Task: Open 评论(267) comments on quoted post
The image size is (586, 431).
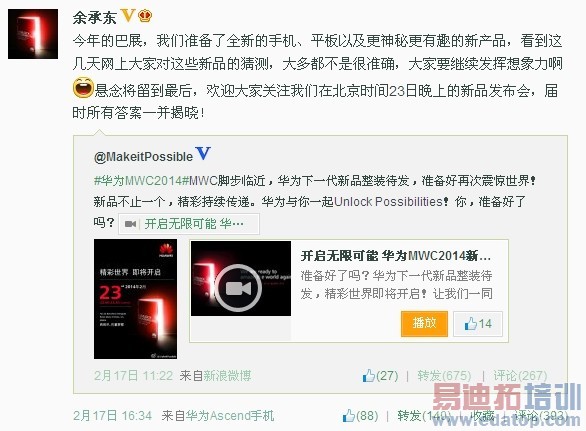Action: coord(520,375)
